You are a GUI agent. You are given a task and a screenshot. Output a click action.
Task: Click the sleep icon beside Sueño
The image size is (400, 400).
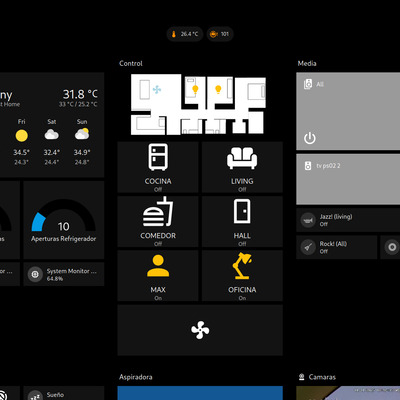[35, 396]
